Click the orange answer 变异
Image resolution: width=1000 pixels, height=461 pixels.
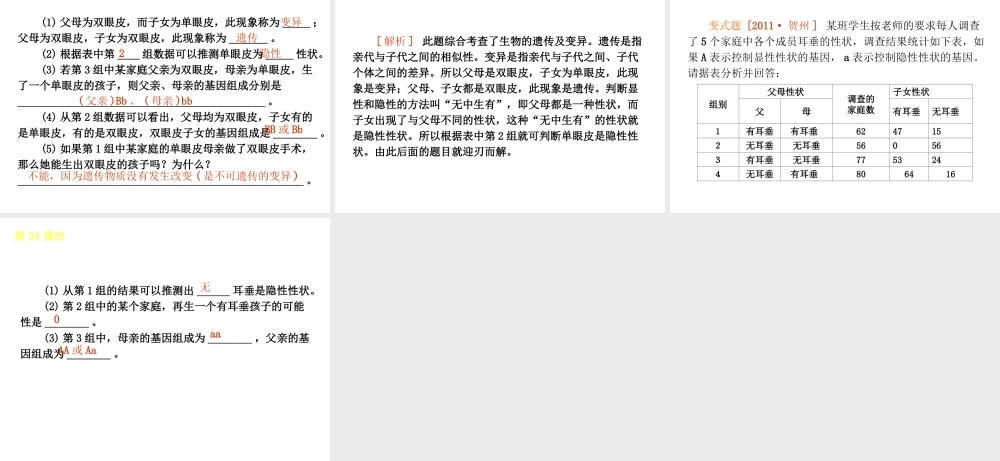coord(292,22)
